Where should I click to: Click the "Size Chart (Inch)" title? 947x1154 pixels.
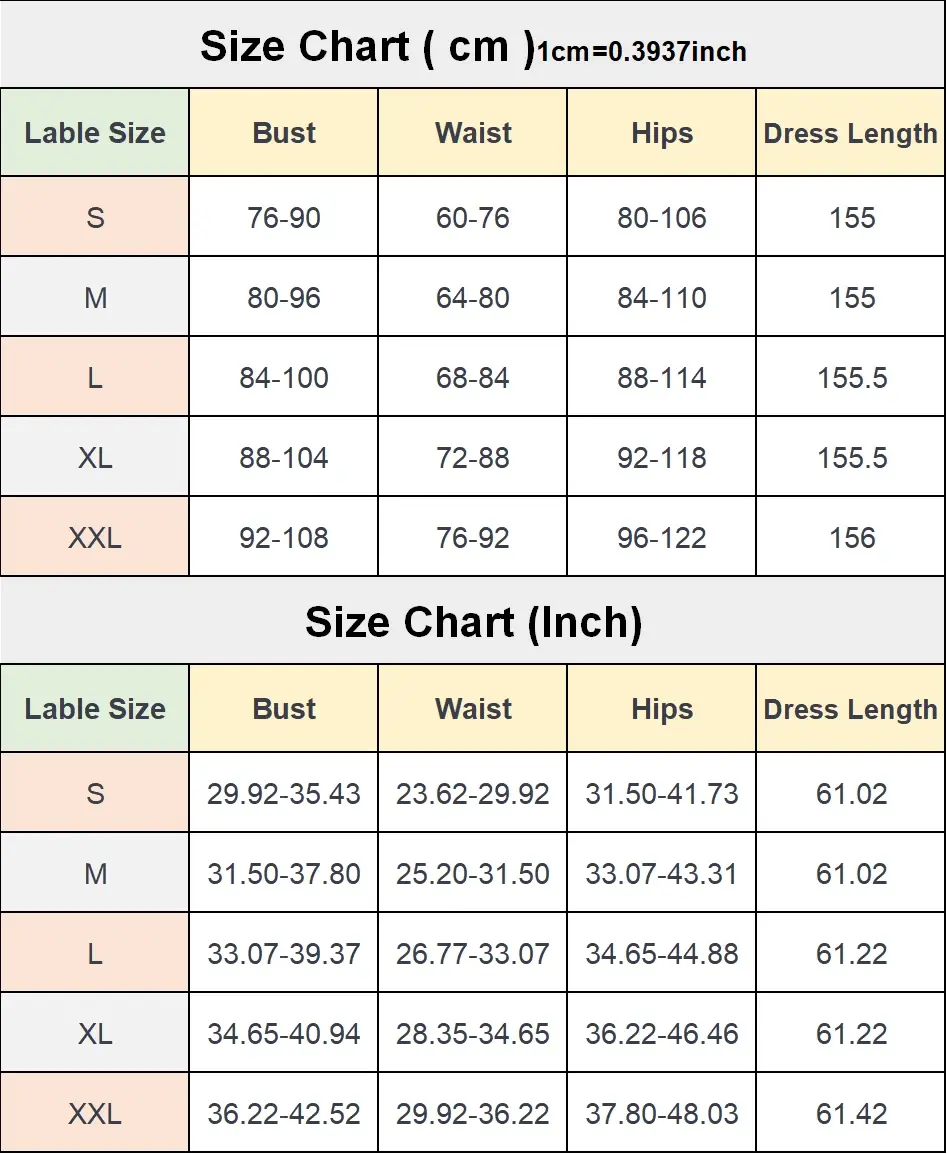[x=473, y=622]
